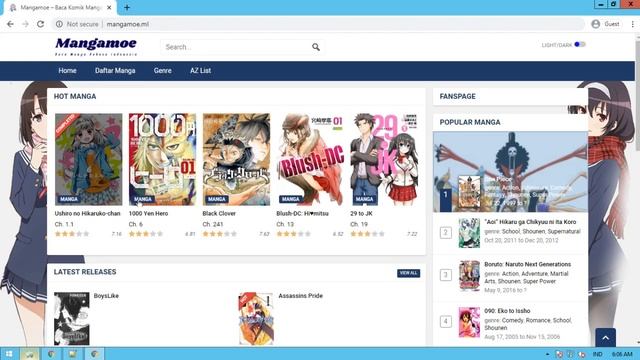The height and width of the screenshot is (360, 640).
Task: Open 29 to JK cover thumbnail
Action: point(384,159)
